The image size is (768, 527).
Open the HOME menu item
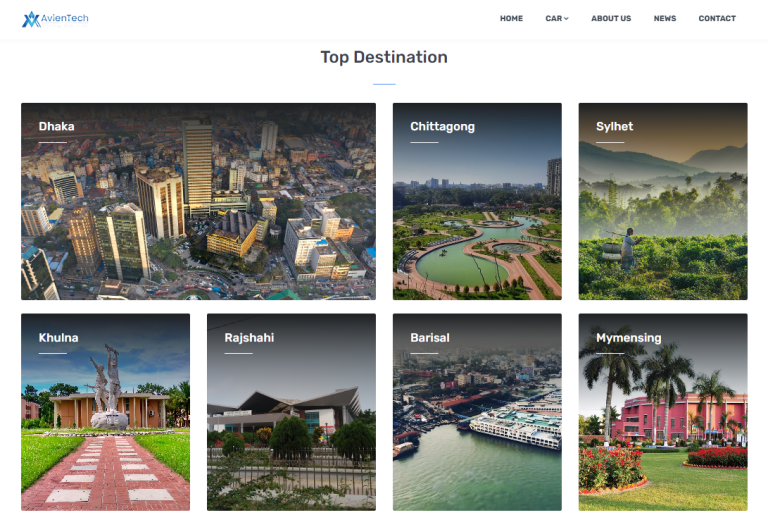[511, 19]
